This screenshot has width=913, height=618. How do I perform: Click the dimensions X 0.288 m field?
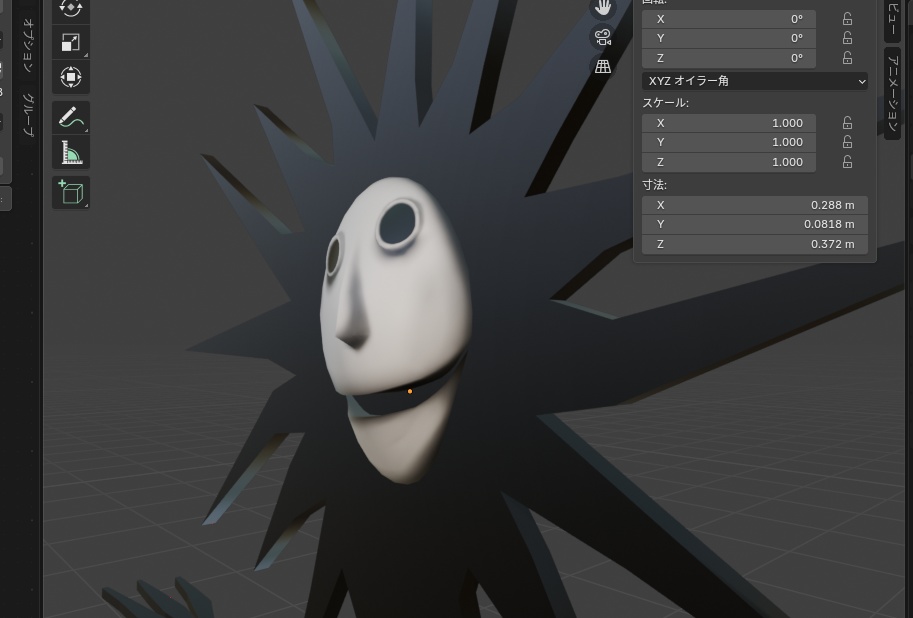click(755, 205)
